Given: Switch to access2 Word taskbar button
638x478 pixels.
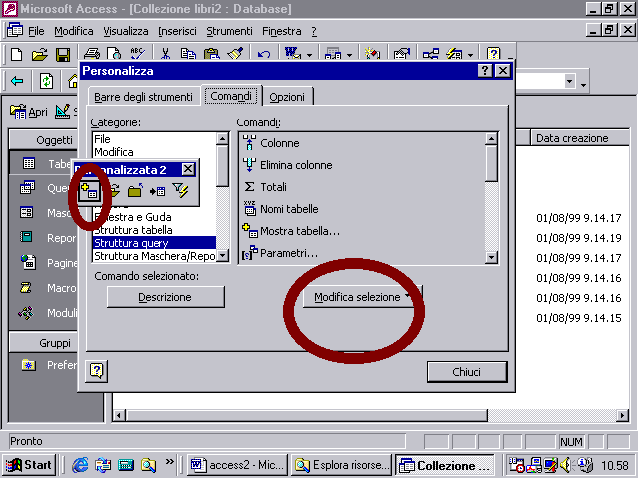Looking at the screenshot, I should [x=238, y=465].
